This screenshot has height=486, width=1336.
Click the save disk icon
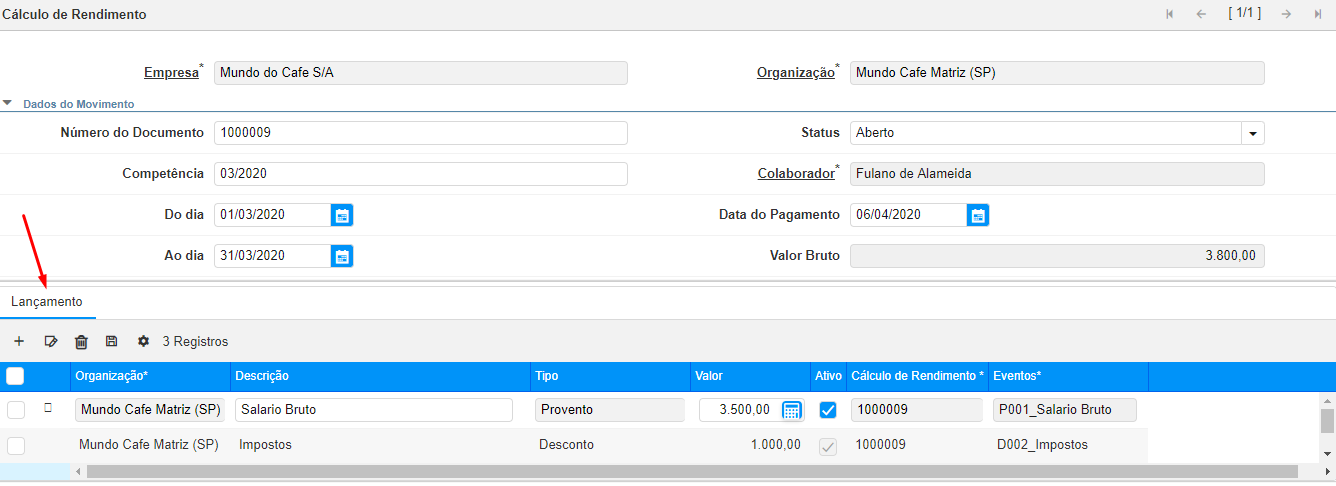click(x=111, y=342)
